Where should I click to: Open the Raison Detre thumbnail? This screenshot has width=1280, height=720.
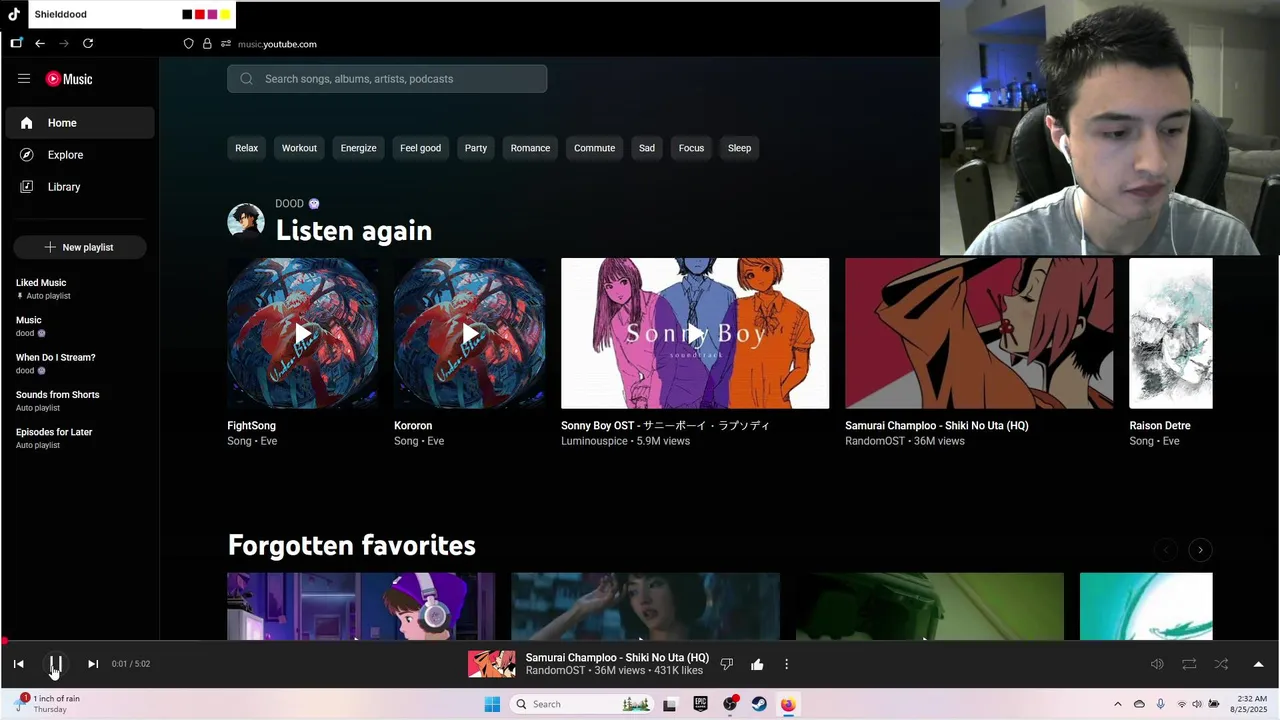point(1171,333)
